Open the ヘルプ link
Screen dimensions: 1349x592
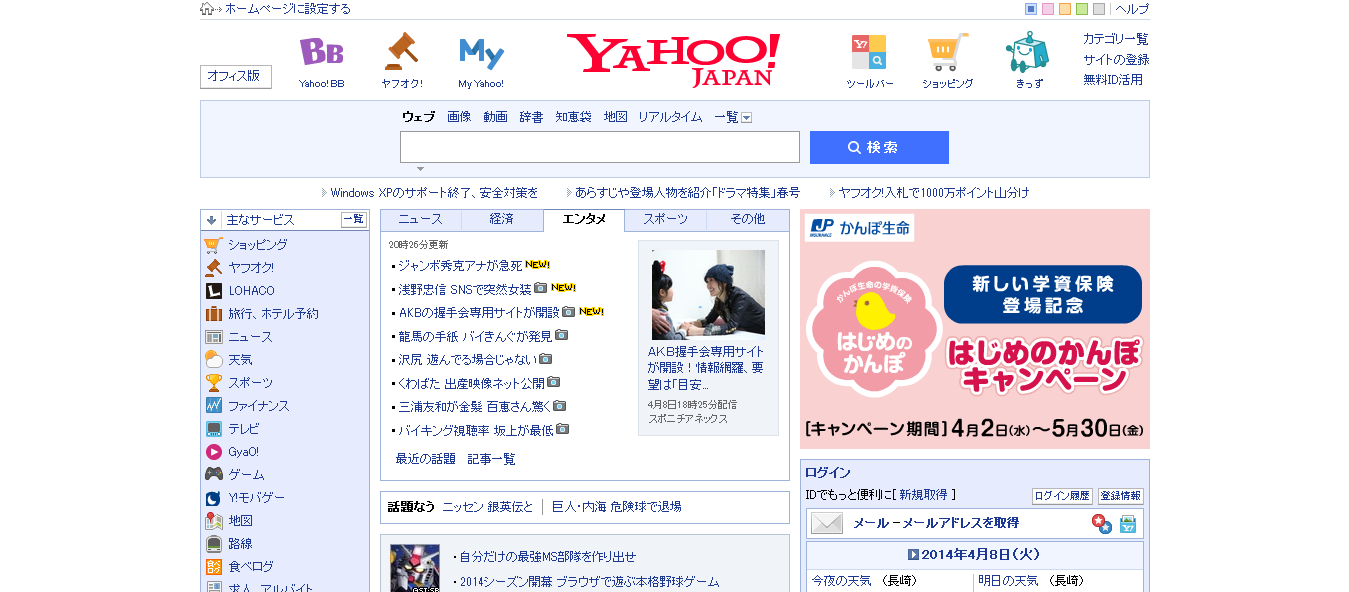point(1132,9)
